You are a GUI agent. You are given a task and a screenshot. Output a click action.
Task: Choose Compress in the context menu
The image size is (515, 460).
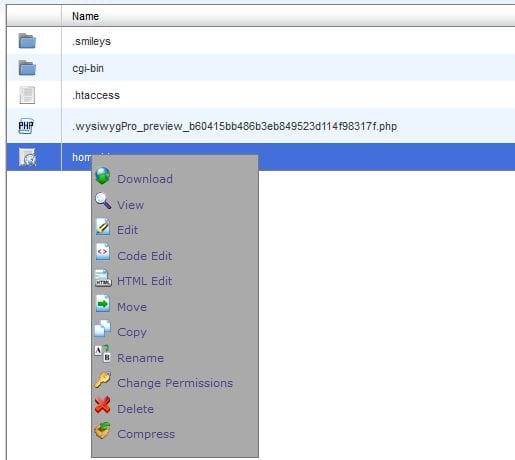point(146,434)
